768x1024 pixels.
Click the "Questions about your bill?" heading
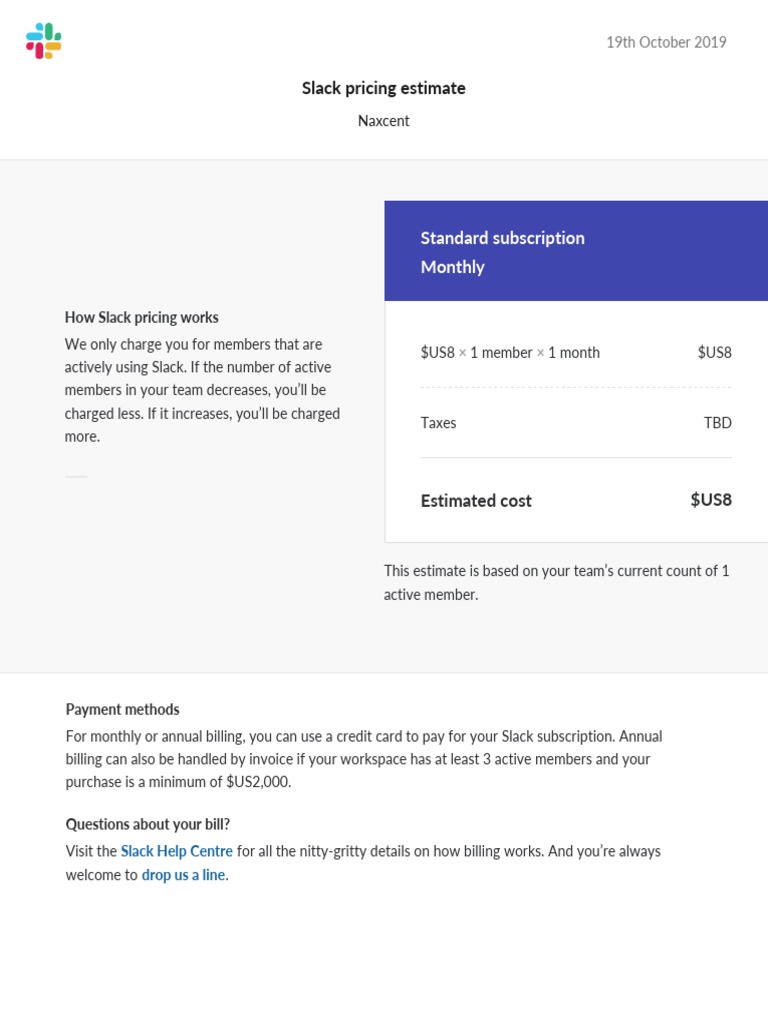[x=147, y=824]
